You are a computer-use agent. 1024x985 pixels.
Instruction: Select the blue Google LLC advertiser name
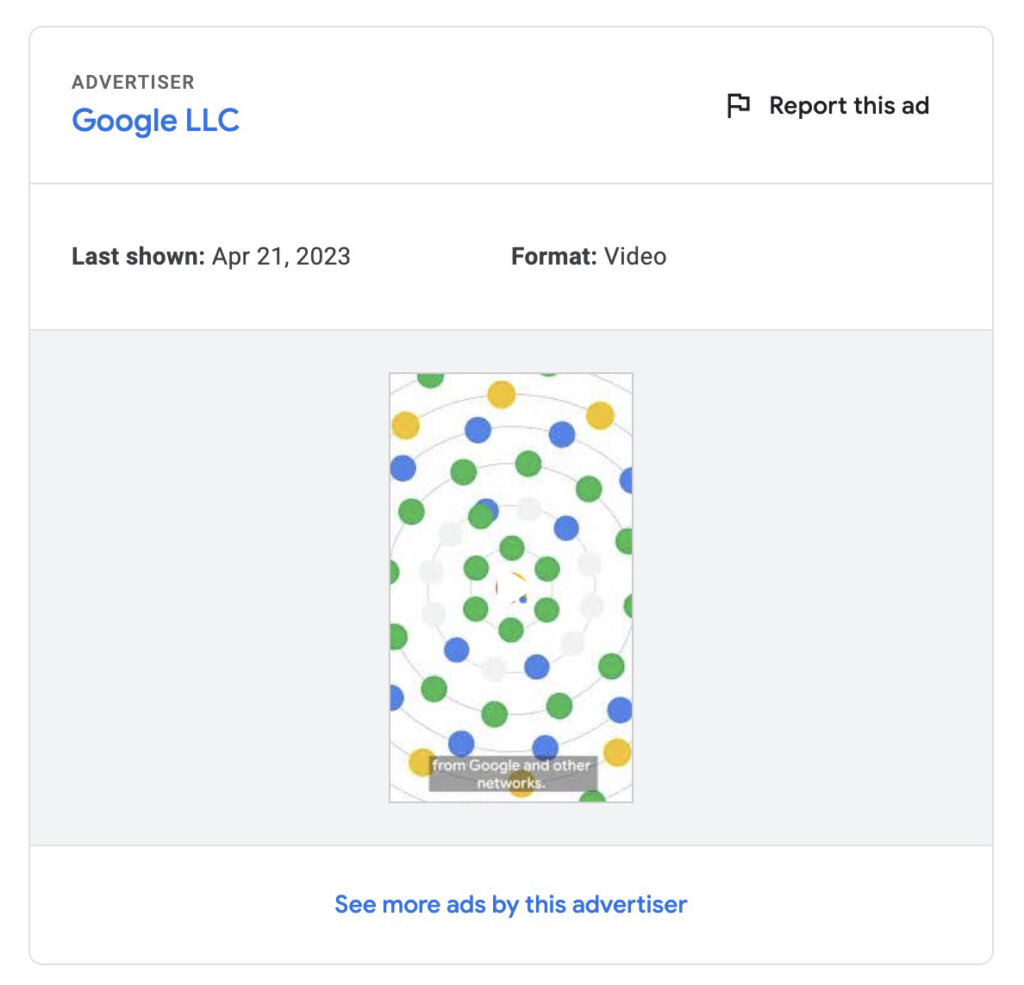155,121
